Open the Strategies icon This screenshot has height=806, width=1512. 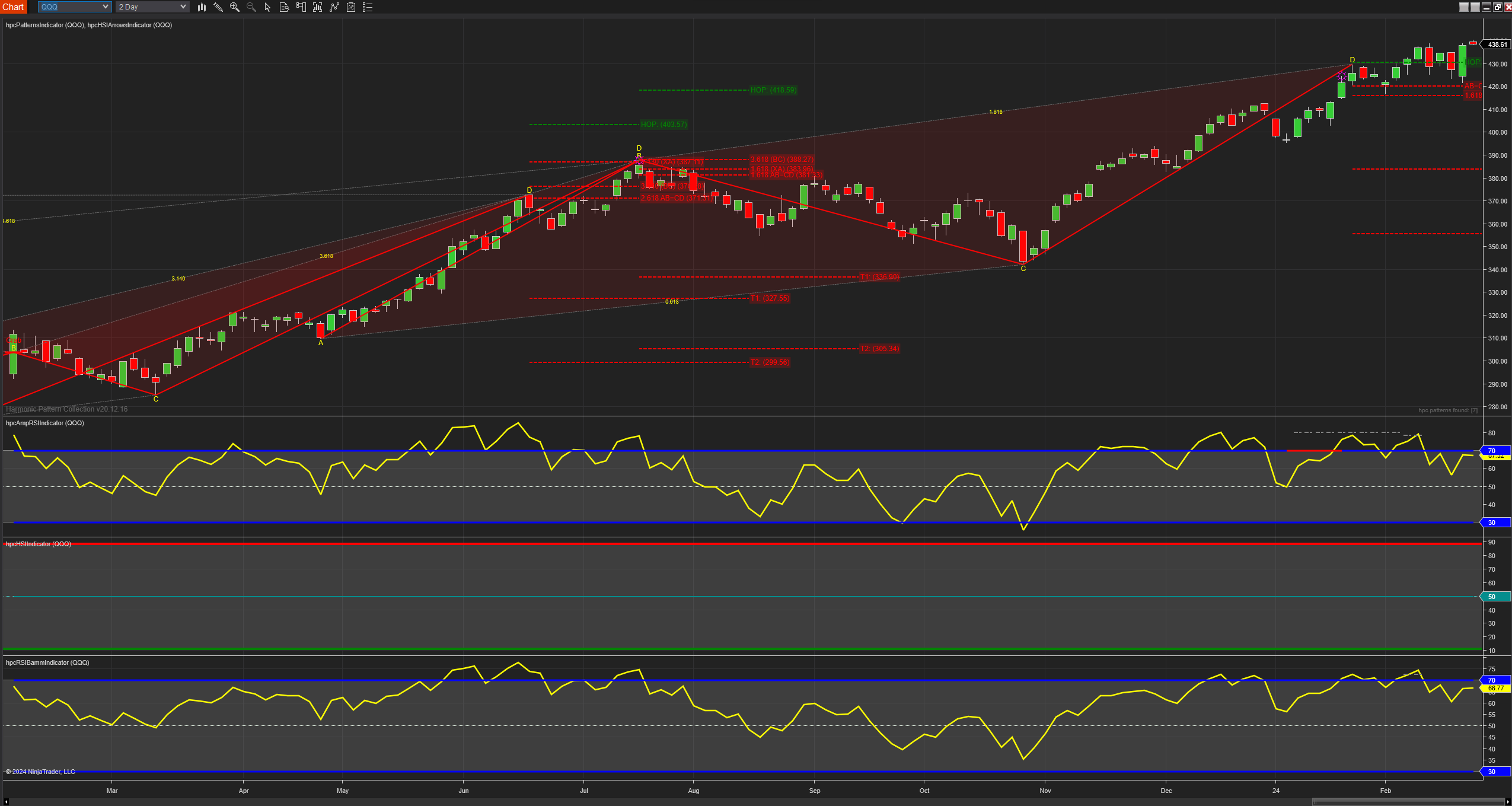351,7
